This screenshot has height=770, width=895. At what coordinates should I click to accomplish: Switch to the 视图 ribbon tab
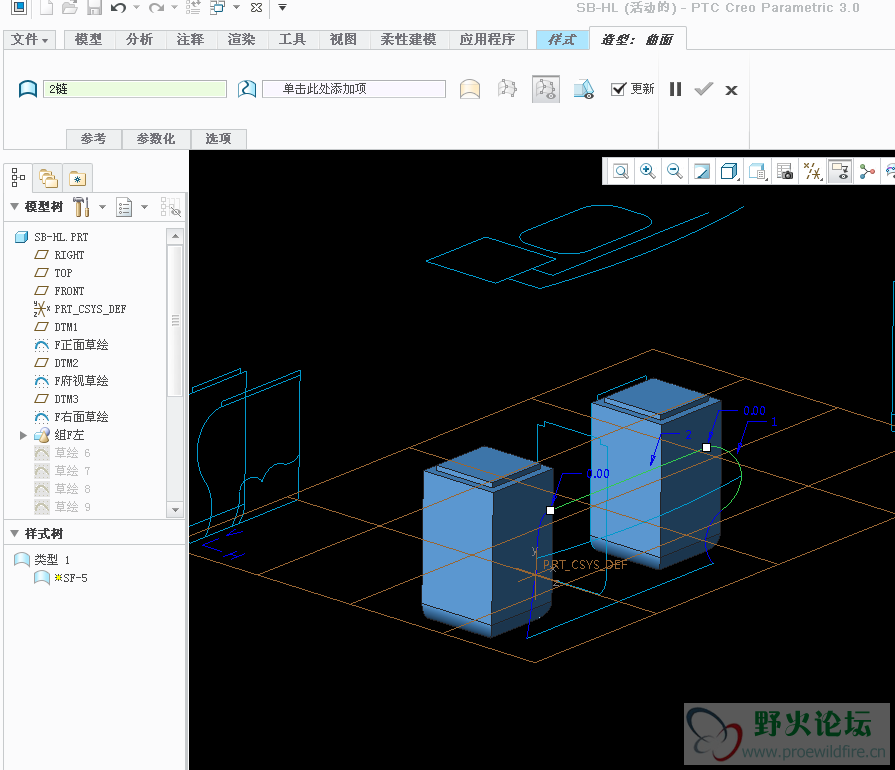(343, 39)
